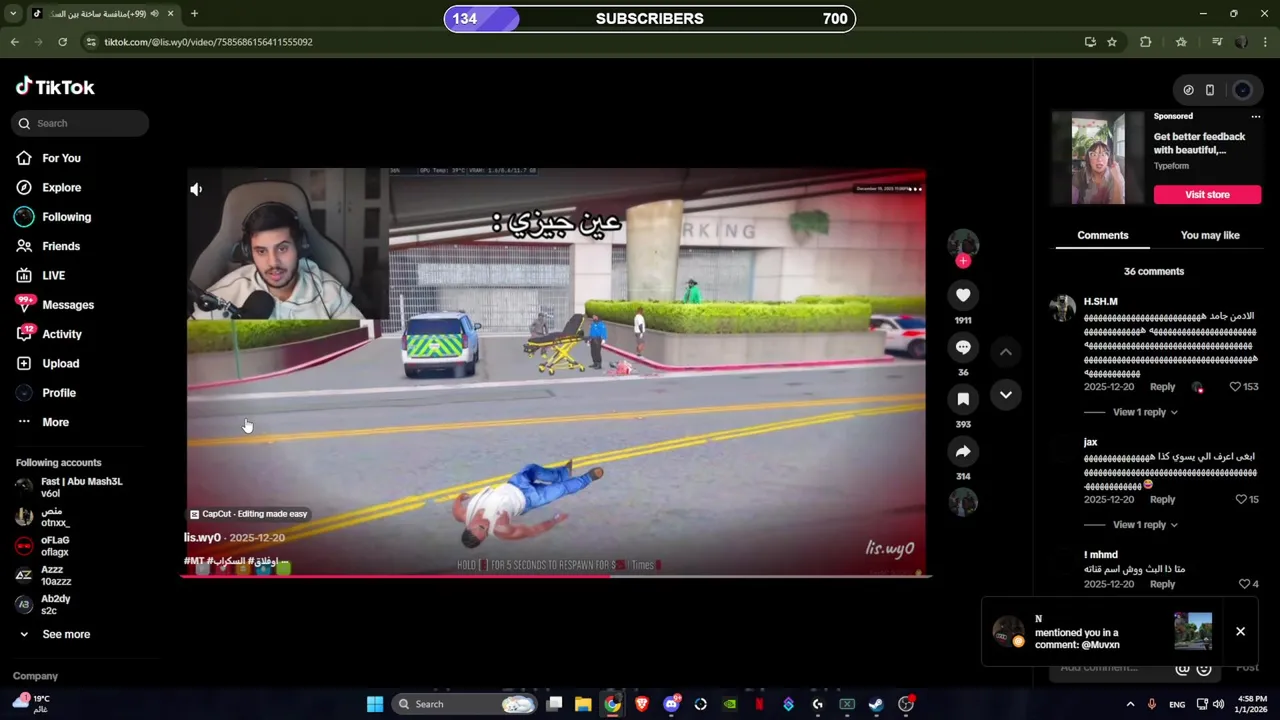Focus the TikTok search box
The image size is (1280, 720).
click(x=80, y=123)
